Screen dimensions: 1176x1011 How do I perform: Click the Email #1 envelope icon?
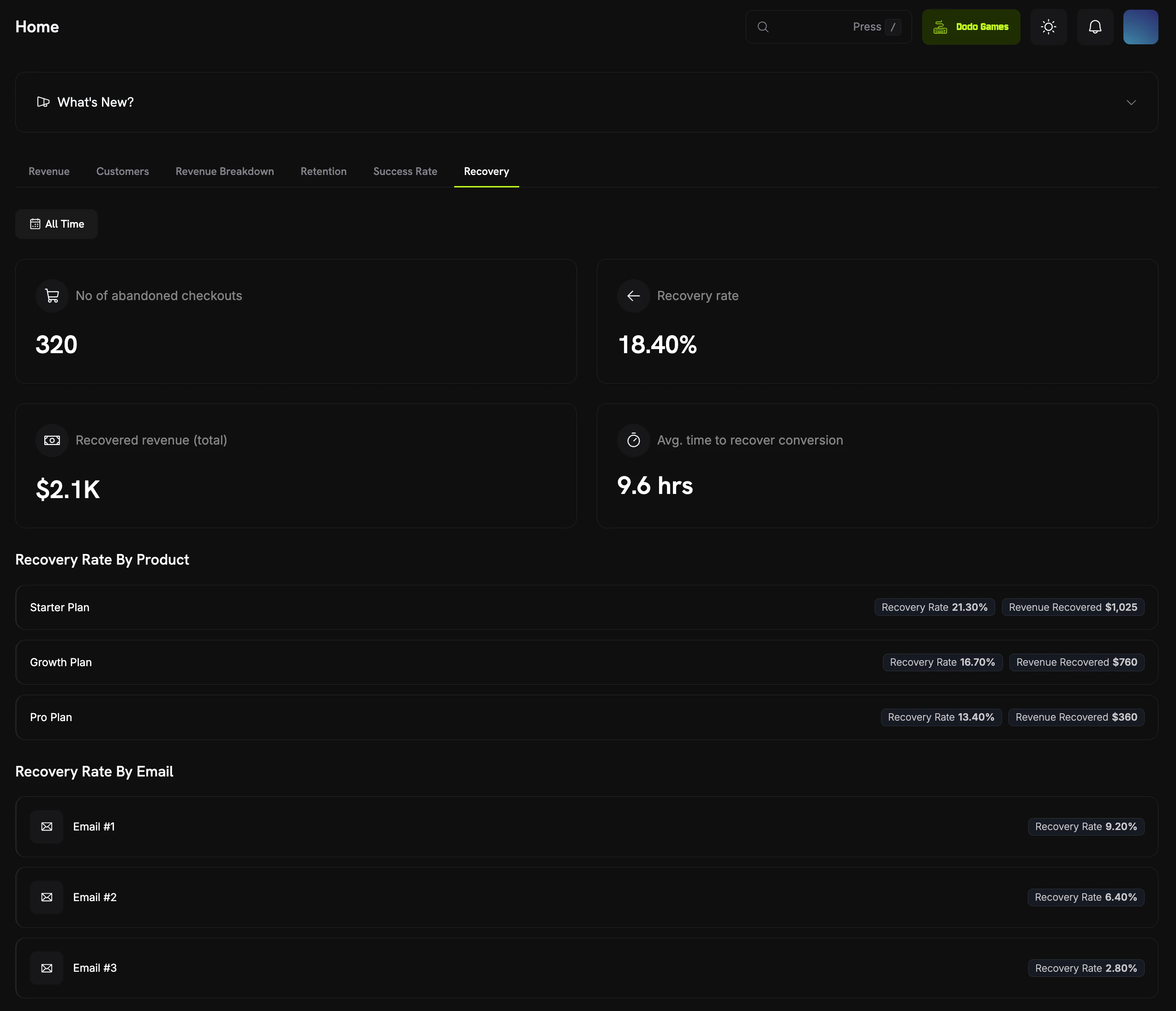[47, 826]
